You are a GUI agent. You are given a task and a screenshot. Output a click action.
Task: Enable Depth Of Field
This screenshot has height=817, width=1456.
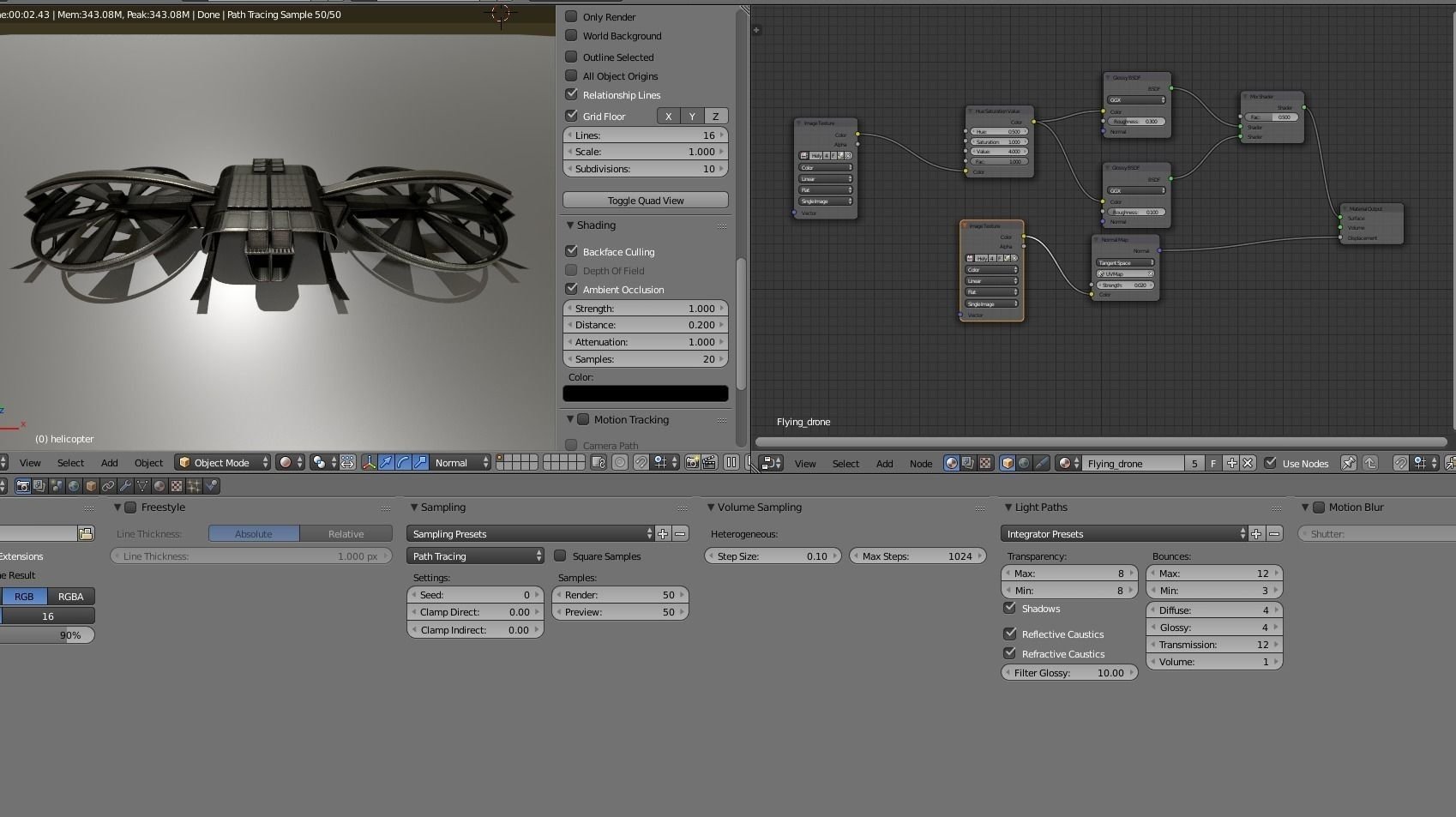571,270
